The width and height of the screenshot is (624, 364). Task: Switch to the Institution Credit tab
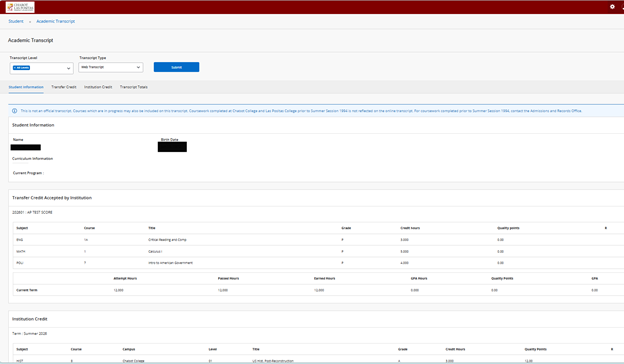98,87
